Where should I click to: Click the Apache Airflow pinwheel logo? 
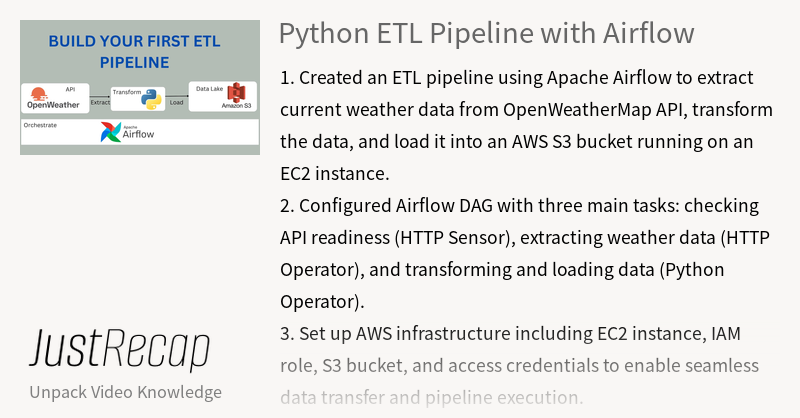pos(111,133)
